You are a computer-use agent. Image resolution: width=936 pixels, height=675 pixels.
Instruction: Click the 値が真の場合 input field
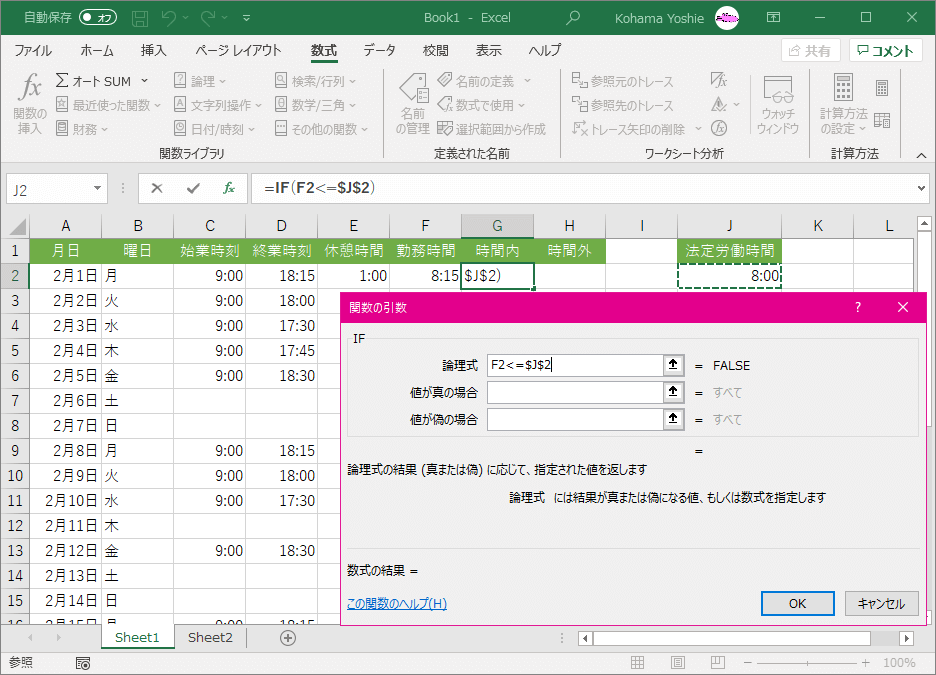point(574,392)
